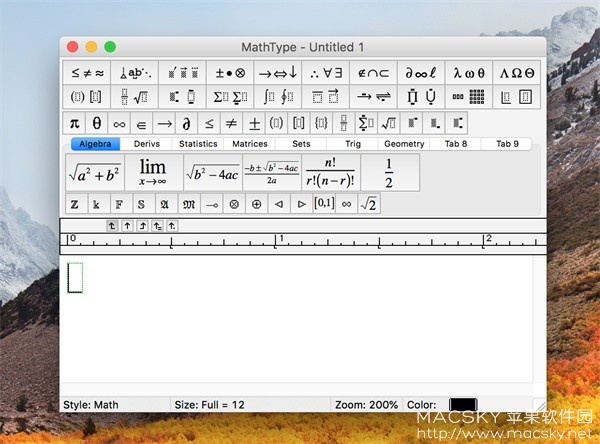This screenshot has width=600, height=444.
Task: Insert less-than-or-equal symbol from small bar
Action: [209, 123]
